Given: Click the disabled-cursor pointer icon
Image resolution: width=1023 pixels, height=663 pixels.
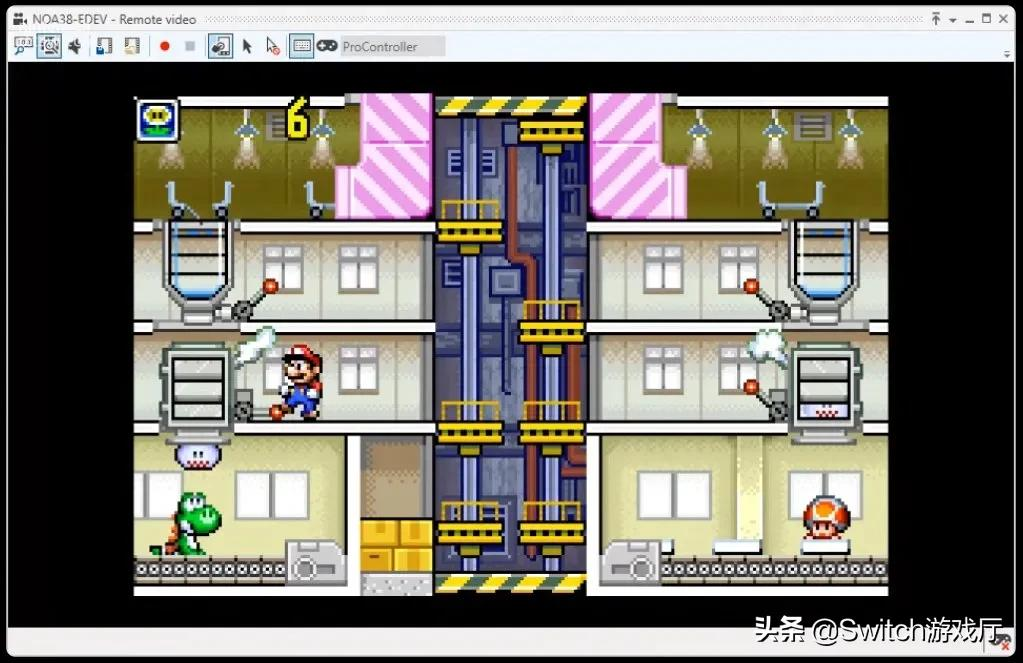Looking at the screenshot, I should pos(273,46).
